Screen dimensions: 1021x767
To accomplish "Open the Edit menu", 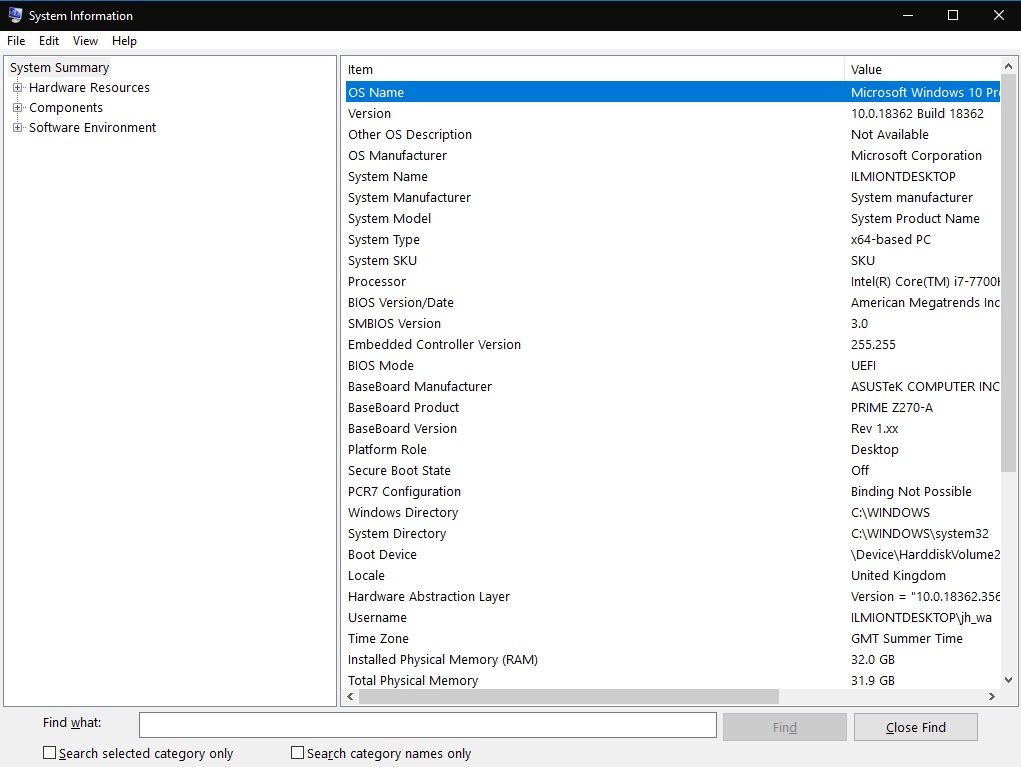I will click(x=49, y=41).
